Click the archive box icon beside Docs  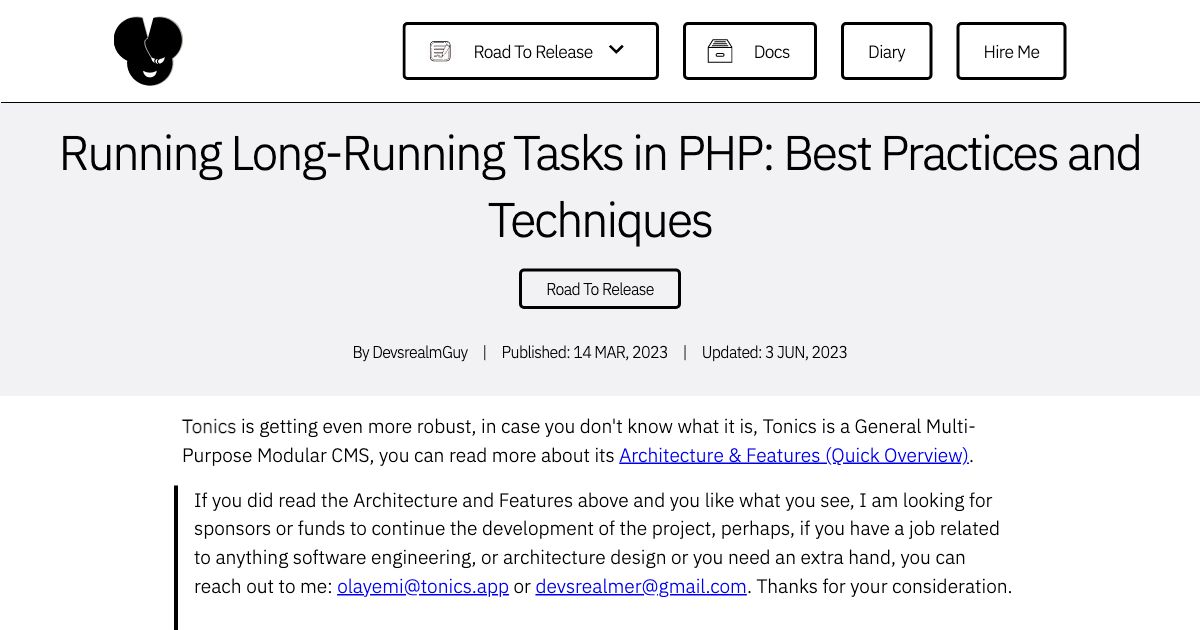tap(722, 50)
